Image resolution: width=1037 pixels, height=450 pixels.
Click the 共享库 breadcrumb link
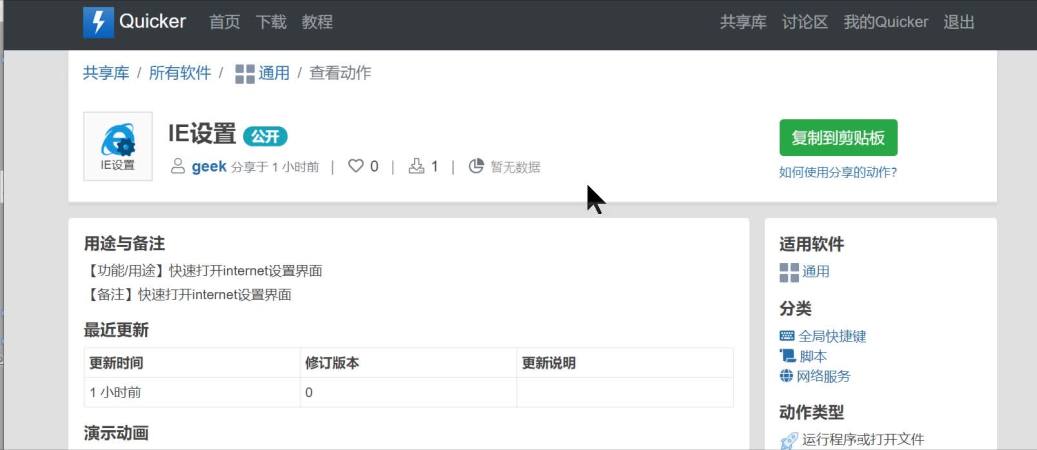coord(106,73)
